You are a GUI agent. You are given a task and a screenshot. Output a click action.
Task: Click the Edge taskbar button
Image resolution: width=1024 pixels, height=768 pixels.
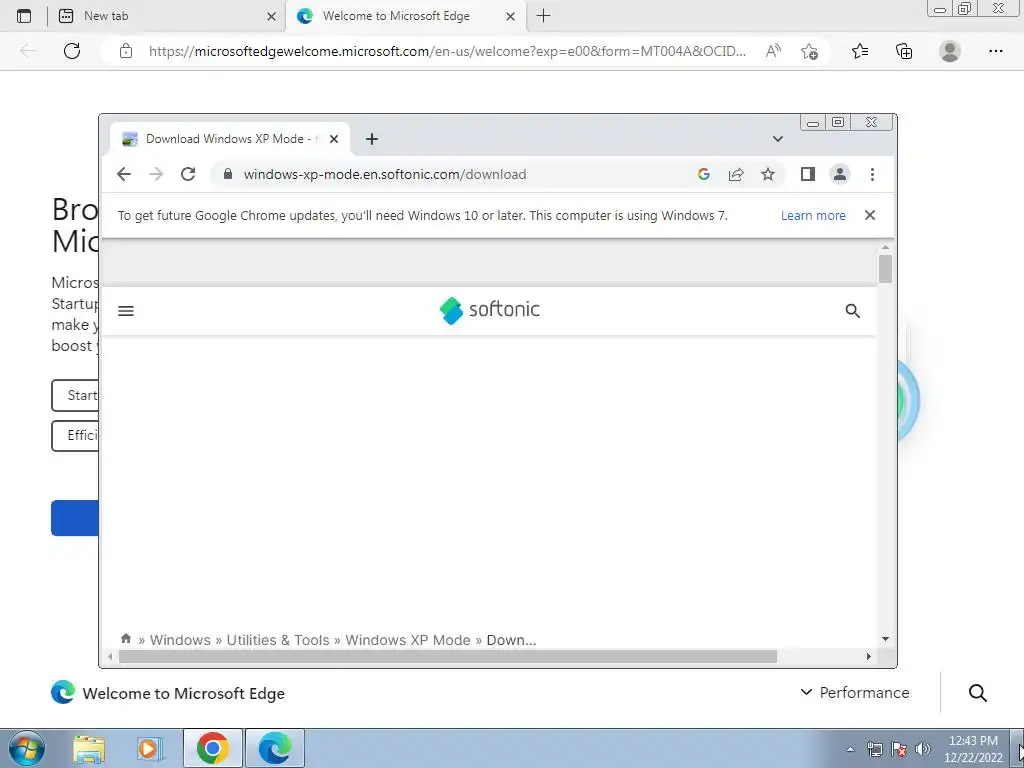[275, 748]
